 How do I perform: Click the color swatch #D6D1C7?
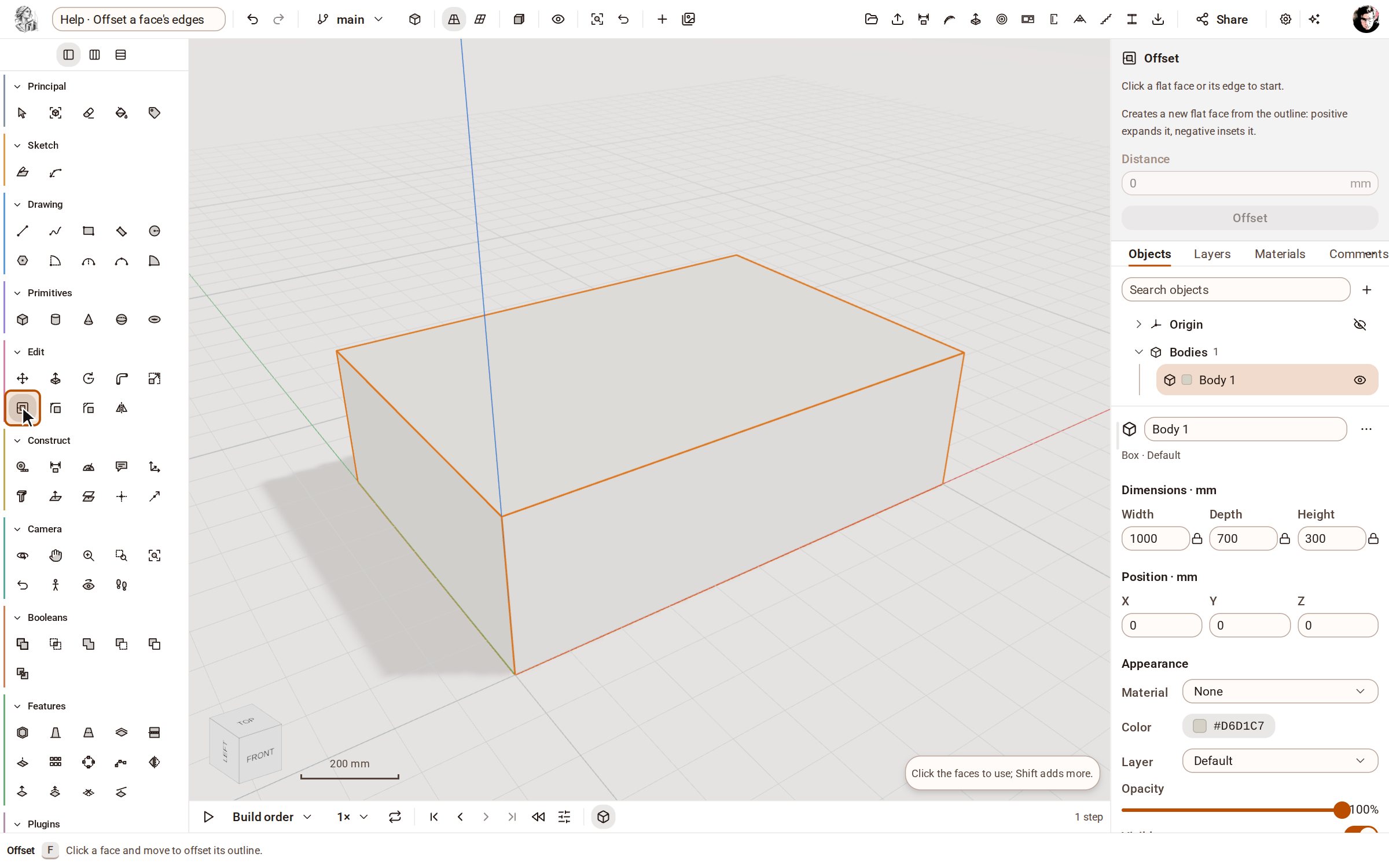click(x=1200, y=726)
